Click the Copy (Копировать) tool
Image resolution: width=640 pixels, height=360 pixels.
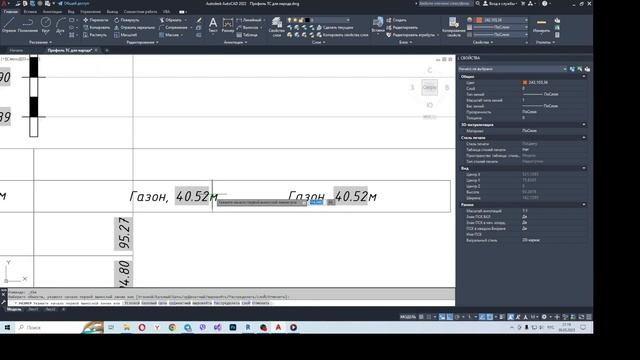pos(96,27)
